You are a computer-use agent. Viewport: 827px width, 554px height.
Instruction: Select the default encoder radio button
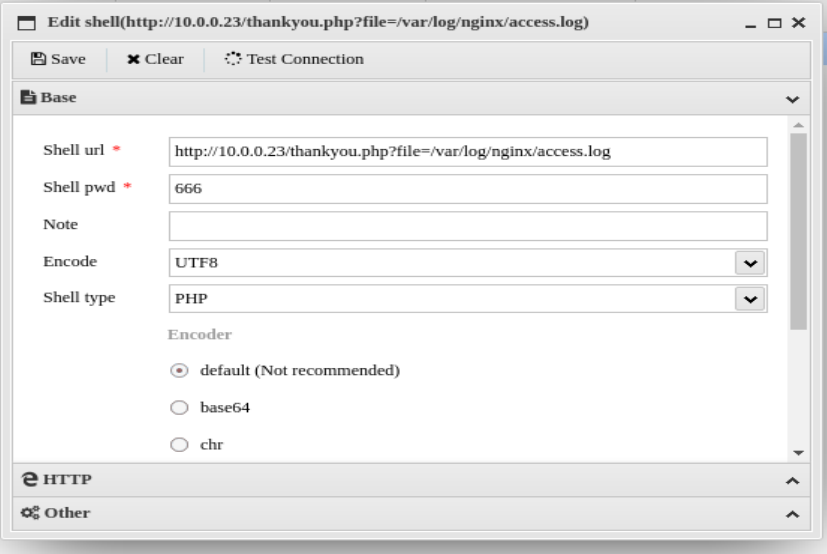click(x=179, y=370)
